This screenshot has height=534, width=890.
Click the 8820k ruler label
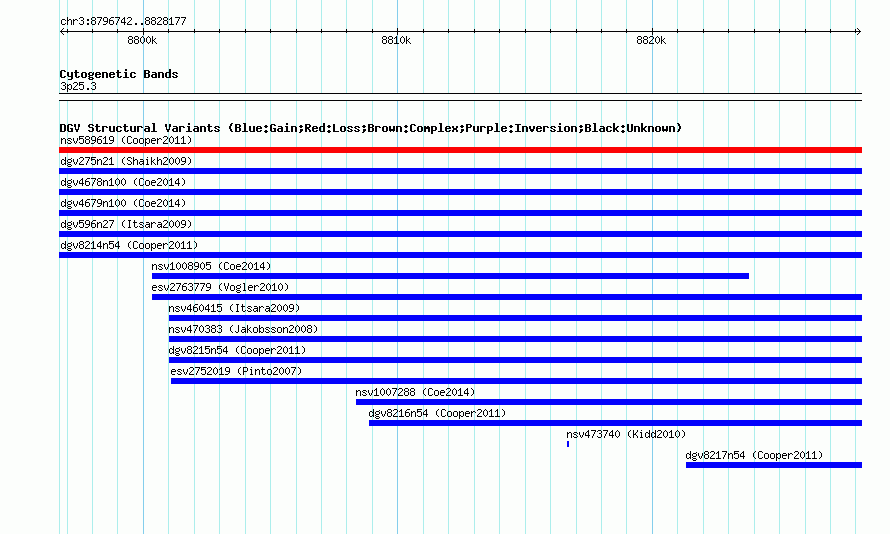point(651,40)
